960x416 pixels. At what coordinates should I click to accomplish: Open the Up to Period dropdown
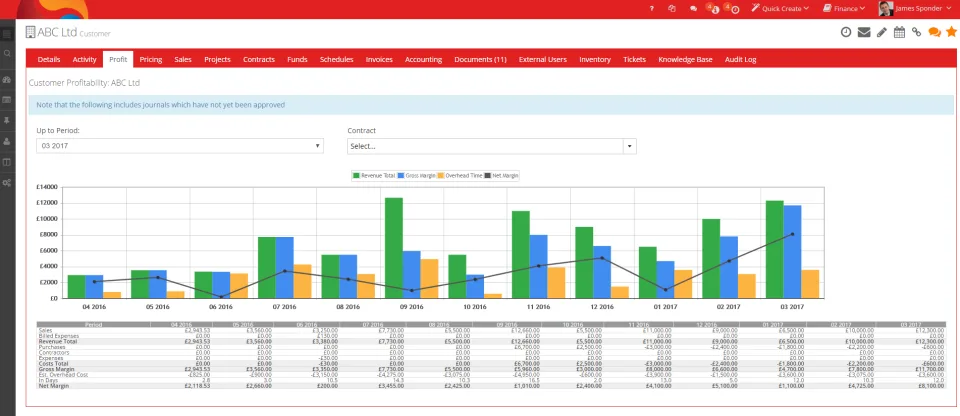(179, 146)
